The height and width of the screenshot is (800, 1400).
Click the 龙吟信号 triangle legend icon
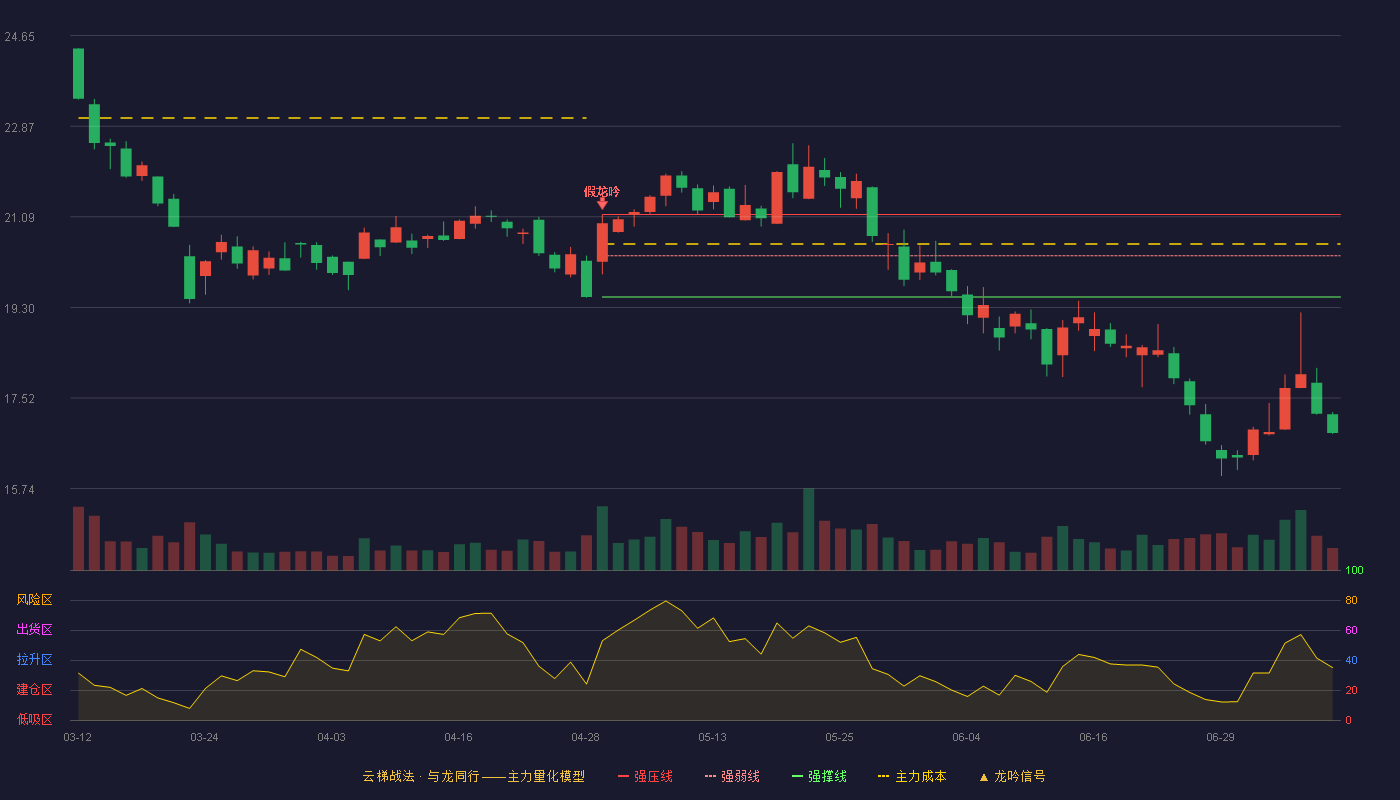click(x=983, y=777)
